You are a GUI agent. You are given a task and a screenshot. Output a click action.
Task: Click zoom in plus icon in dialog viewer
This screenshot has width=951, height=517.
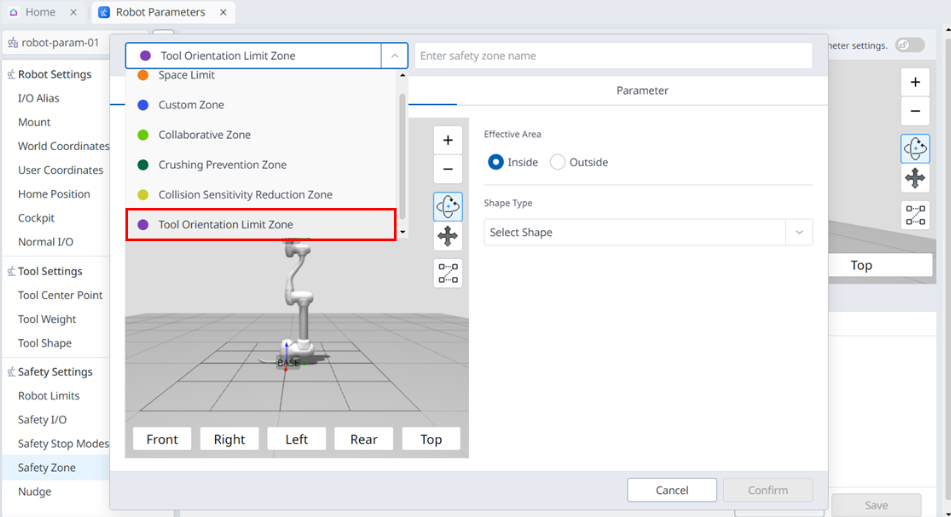coord(448,140)
